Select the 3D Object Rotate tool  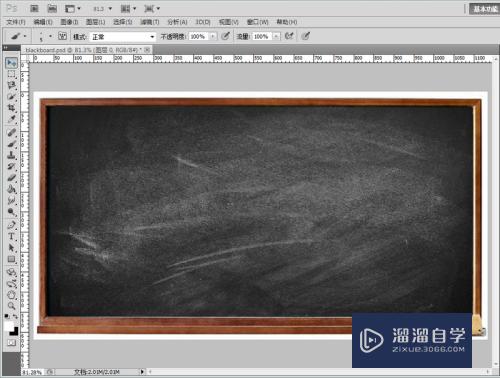(x=11, y=272)
